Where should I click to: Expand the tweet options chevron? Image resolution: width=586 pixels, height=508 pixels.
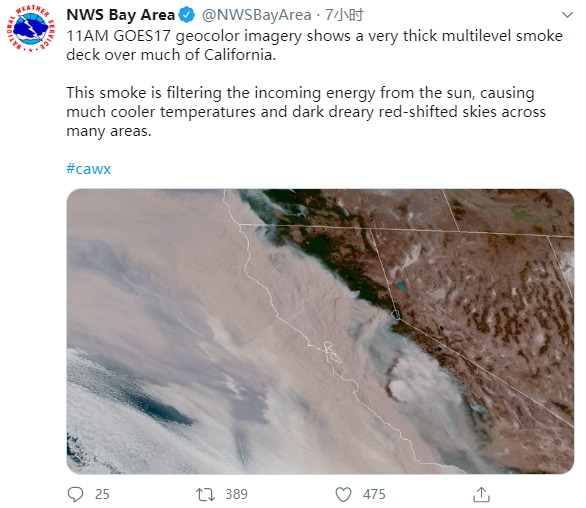pyautogui.click(x=567, y=15)
